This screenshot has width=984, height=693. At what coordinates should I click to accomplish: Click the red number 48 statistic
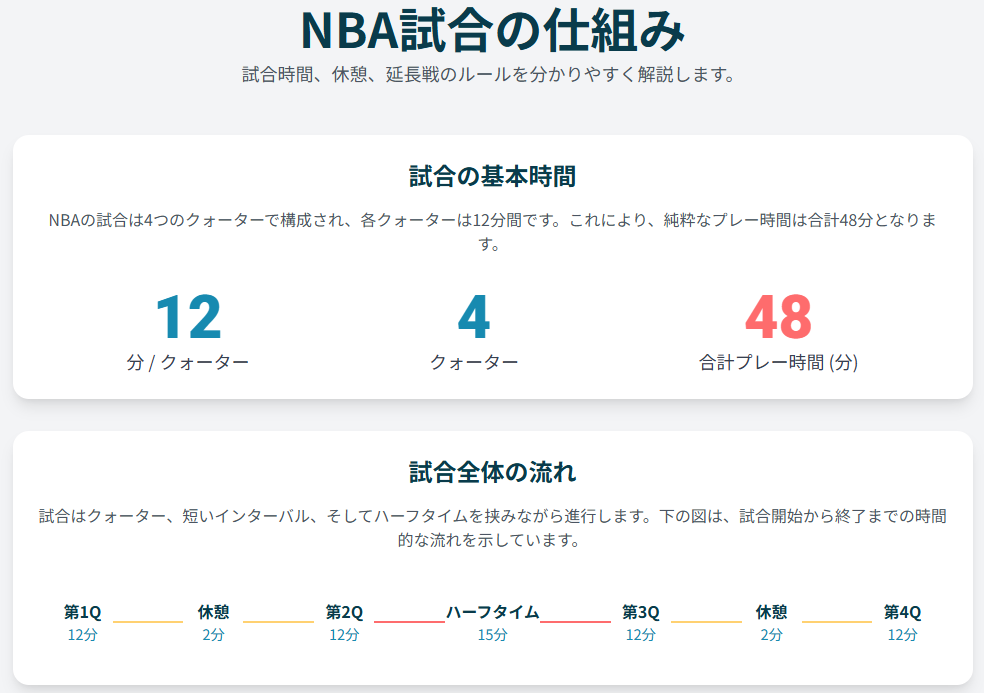pyautogui.click(x=778, y=317)
